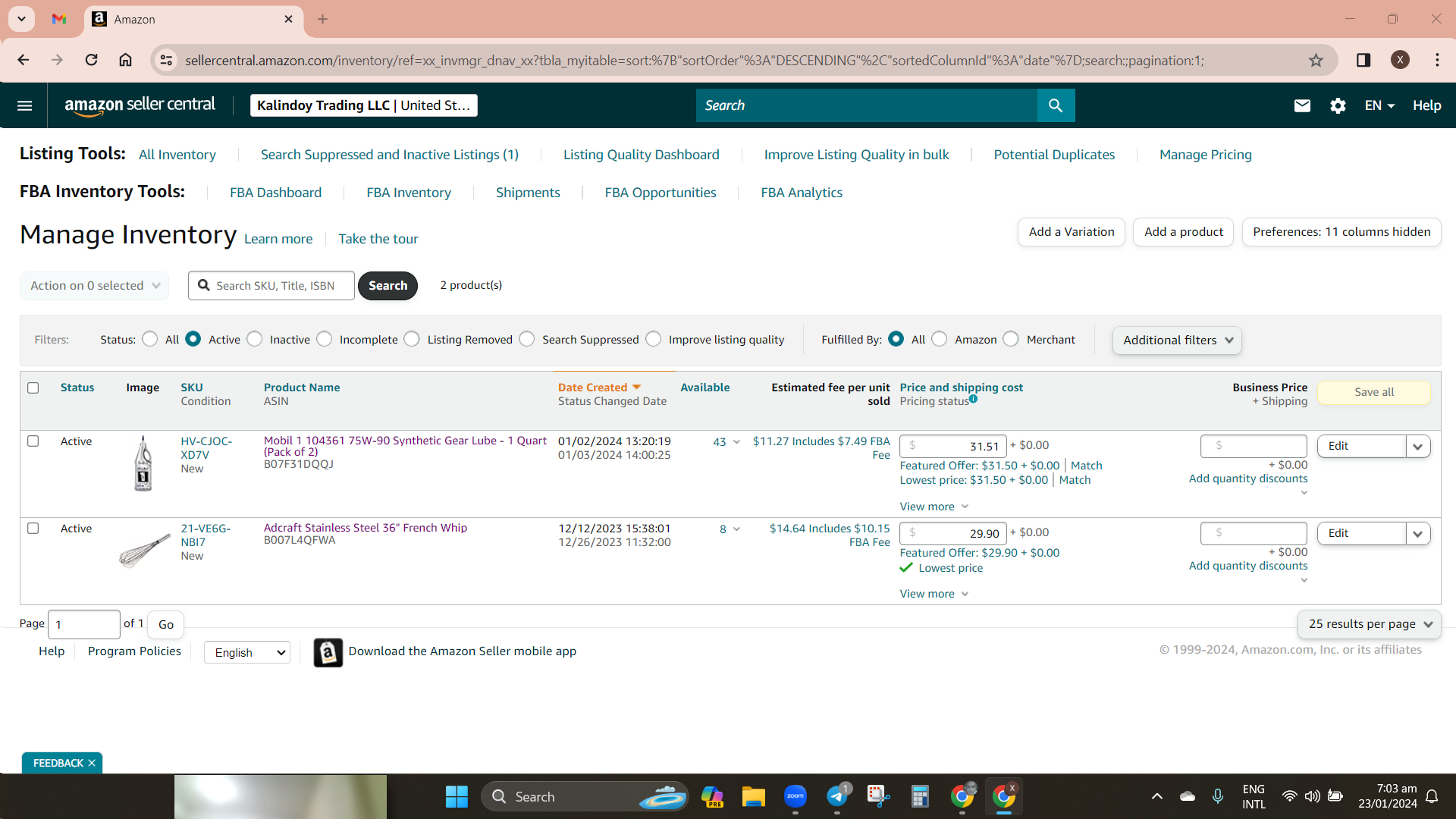Open the Calculator from the taskbar
The image size is (1456, 819).
pos(920,796)
